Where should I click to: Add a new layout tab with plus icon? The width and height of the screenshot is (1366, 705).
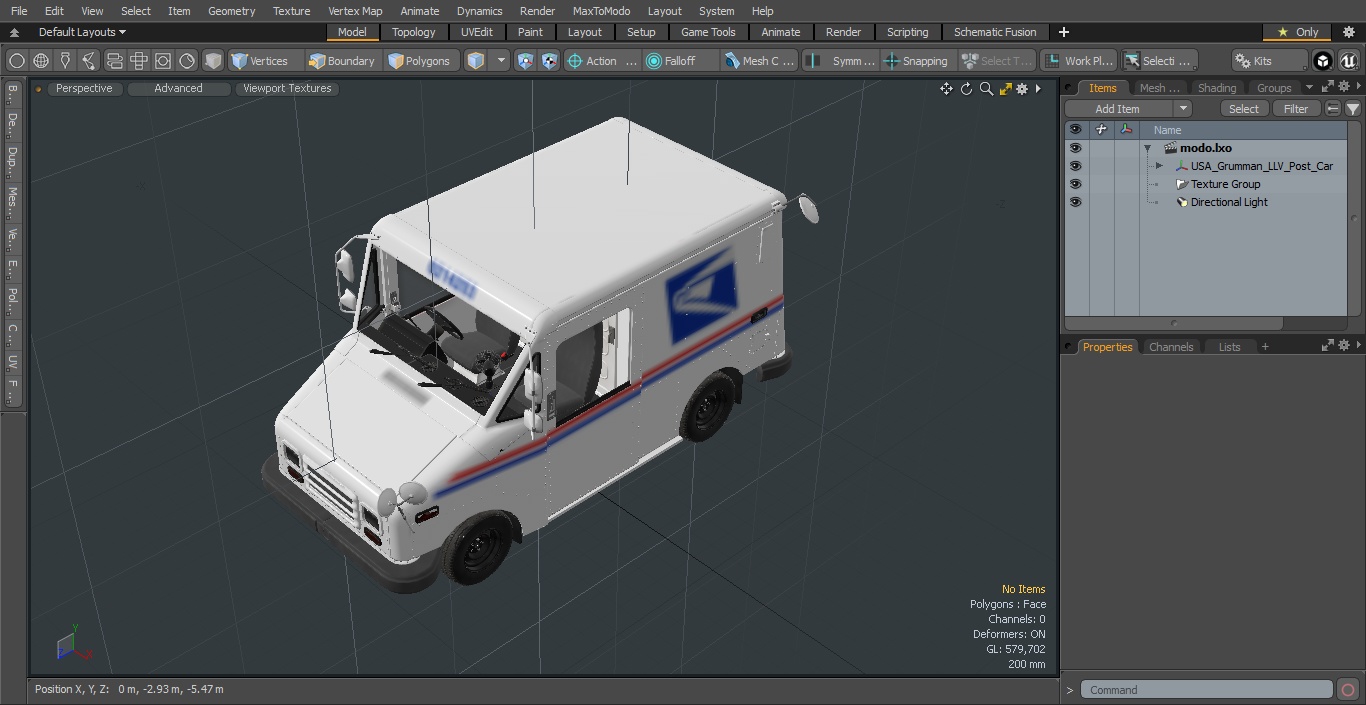click(1063, 32)
